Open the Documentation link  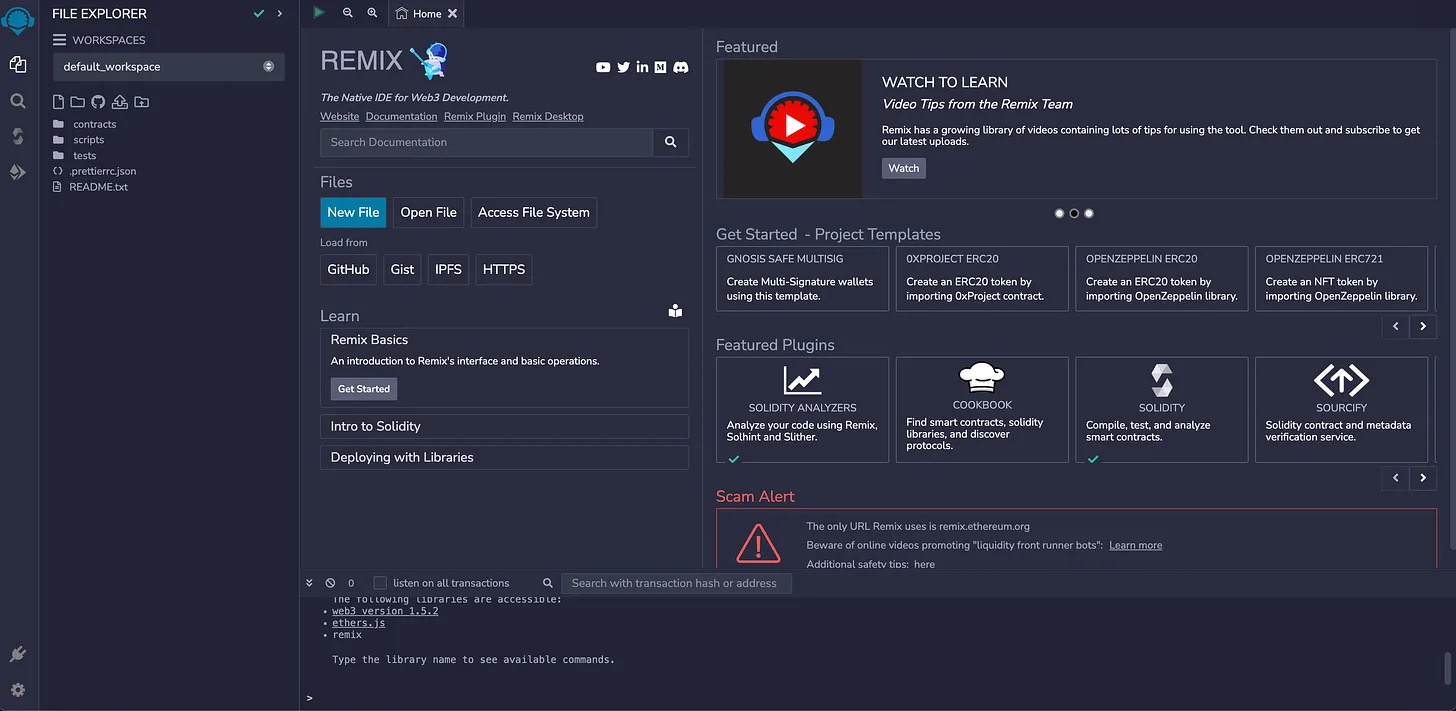[401, 116]
